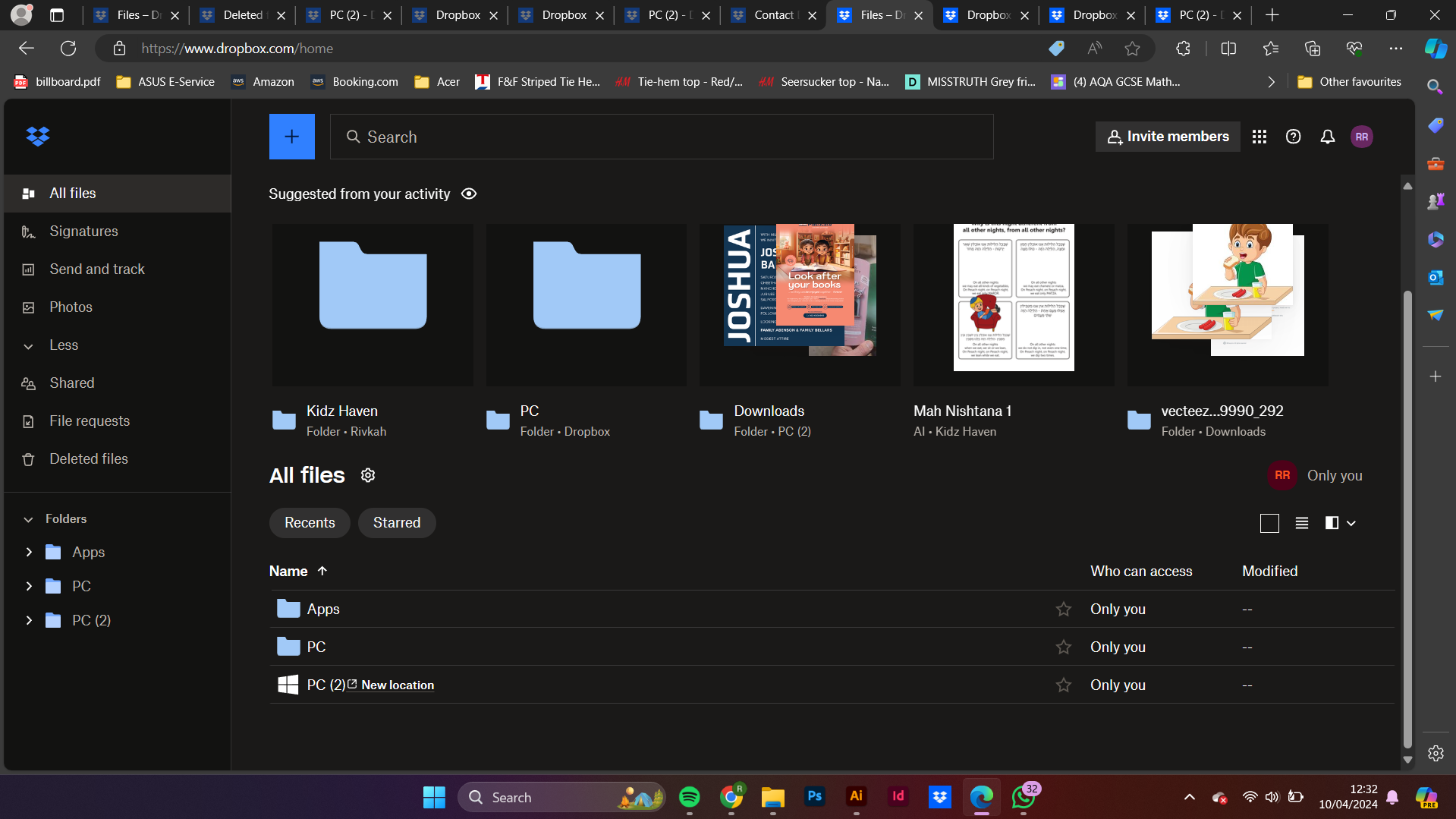
Task: Open vecteez folder thumbnail
Action: [1228, 305]
